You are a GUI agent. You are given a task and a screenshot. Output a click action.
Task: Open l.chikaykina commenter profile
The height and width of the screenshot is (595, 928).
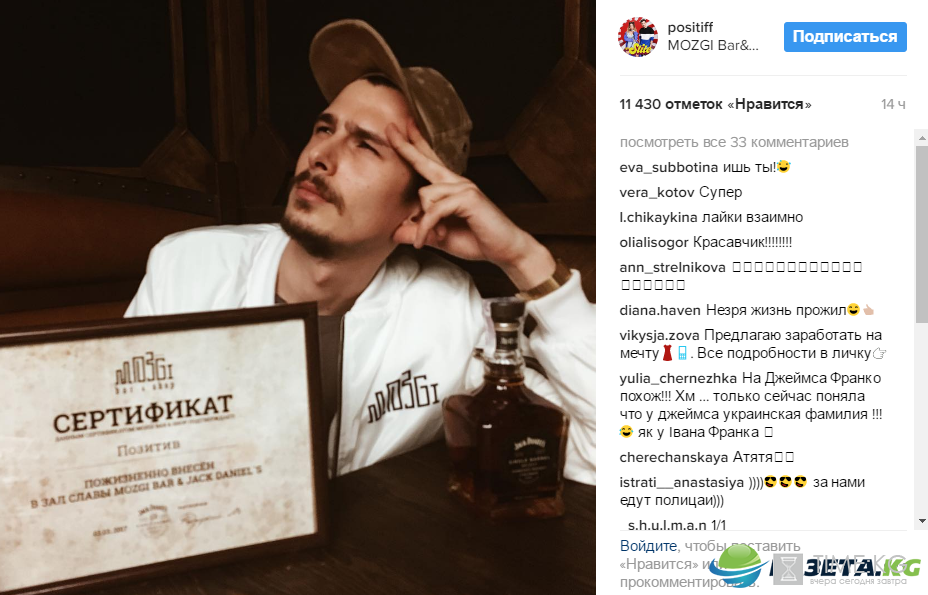659,217
